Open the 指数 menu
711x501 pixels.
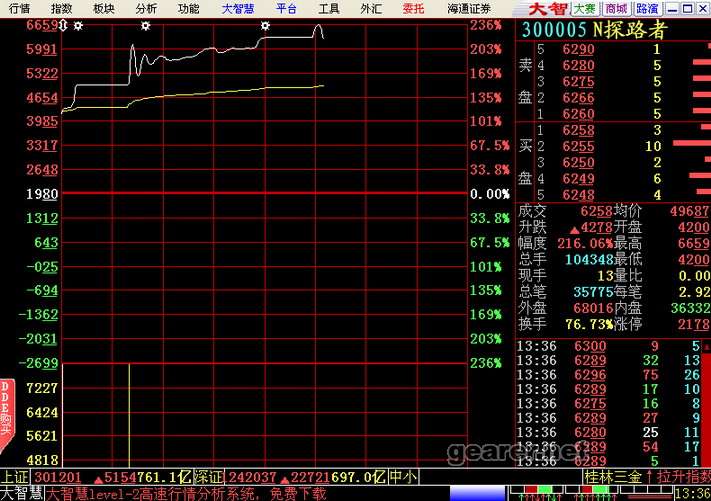point(61,8)
